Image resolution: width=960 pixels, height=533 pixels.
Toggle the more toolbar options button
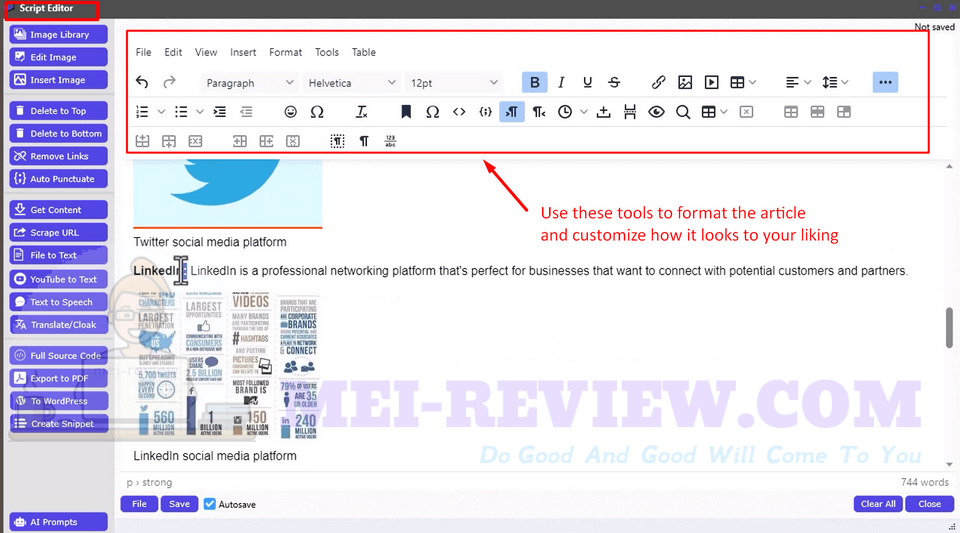[885, 82]
